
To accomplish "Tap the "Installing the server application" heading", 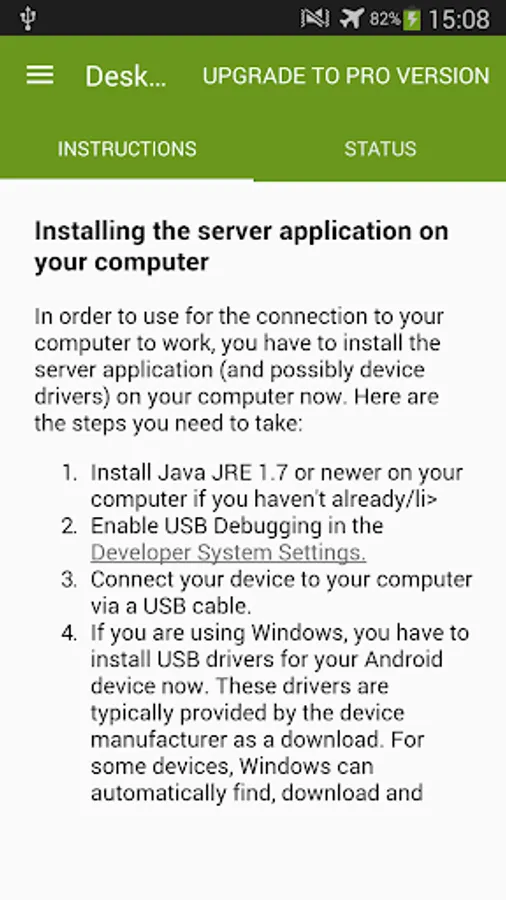I will [242, 246].
